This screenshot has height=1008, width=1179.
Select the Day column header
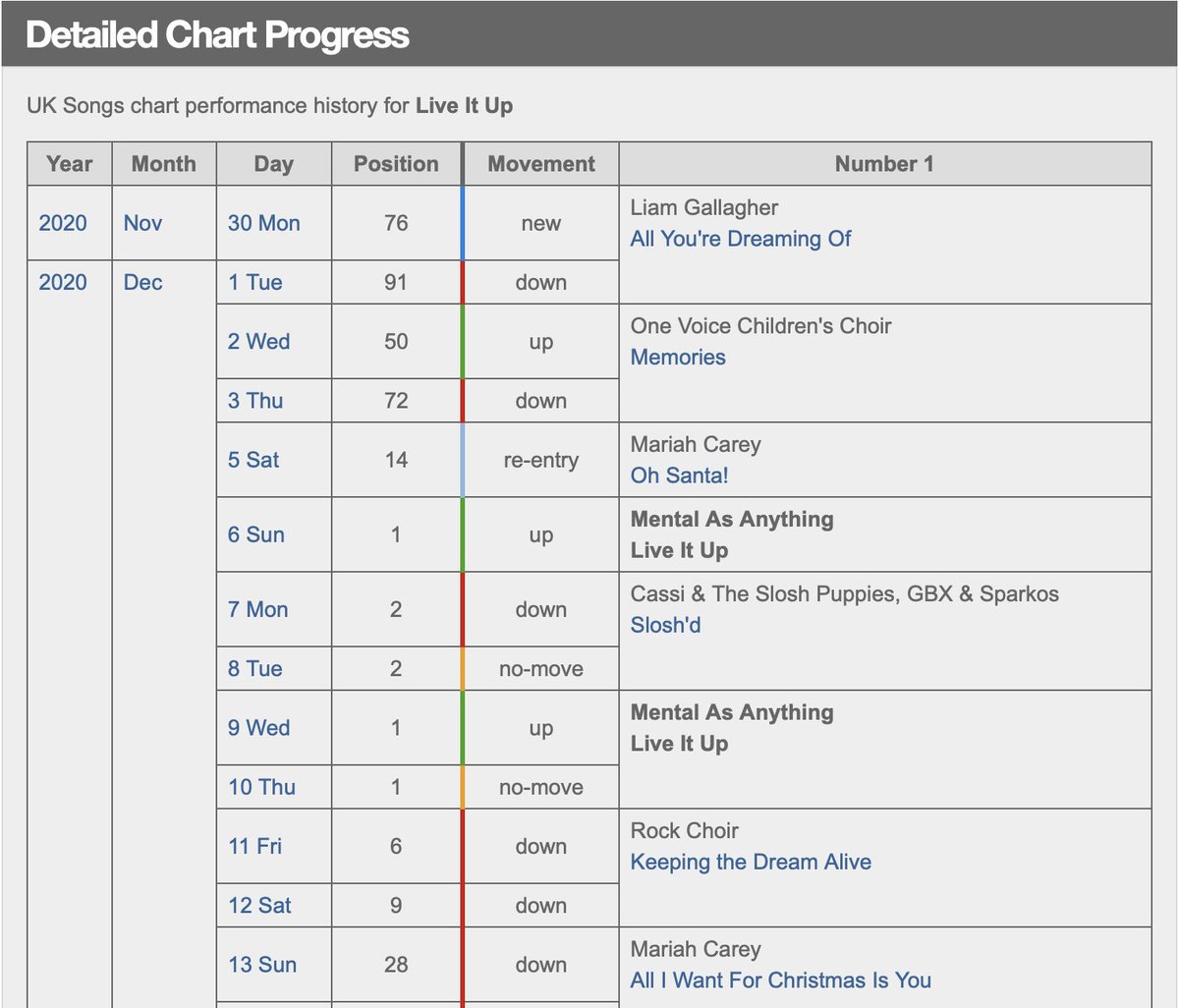(x=274, y=164)
